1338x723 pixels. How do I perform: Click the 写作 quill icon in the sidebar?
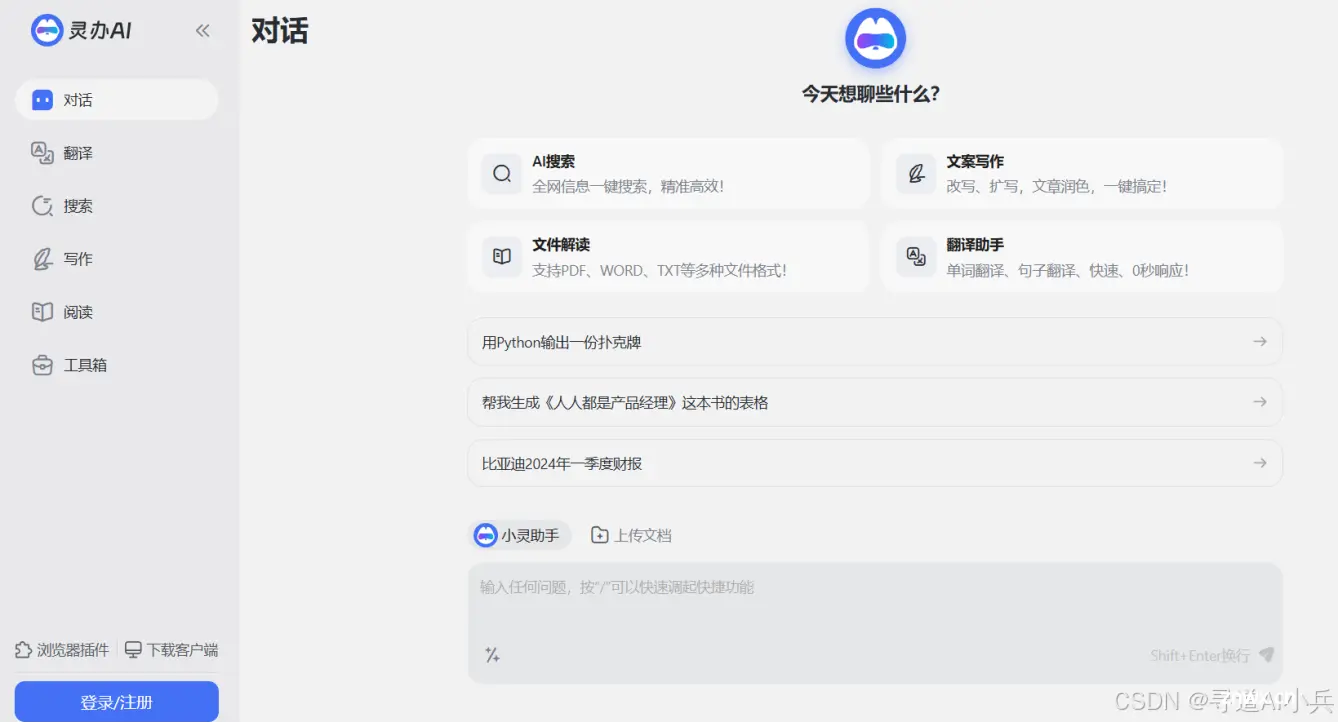[42, 259]
